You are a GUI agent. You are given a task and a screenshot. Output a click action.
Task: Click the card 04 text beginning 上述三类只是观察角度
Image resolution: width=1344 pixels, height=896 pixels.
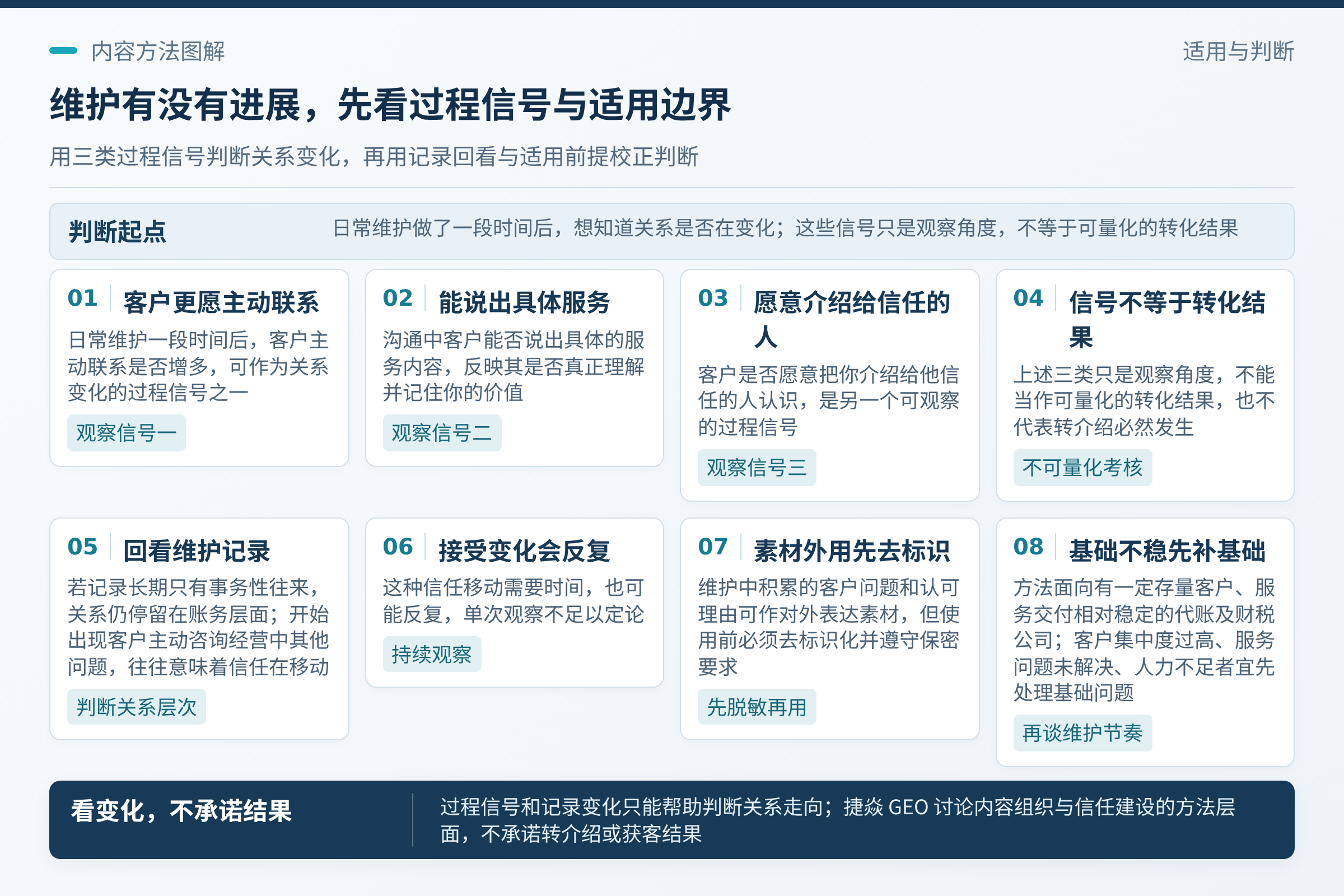(1144, 401)
